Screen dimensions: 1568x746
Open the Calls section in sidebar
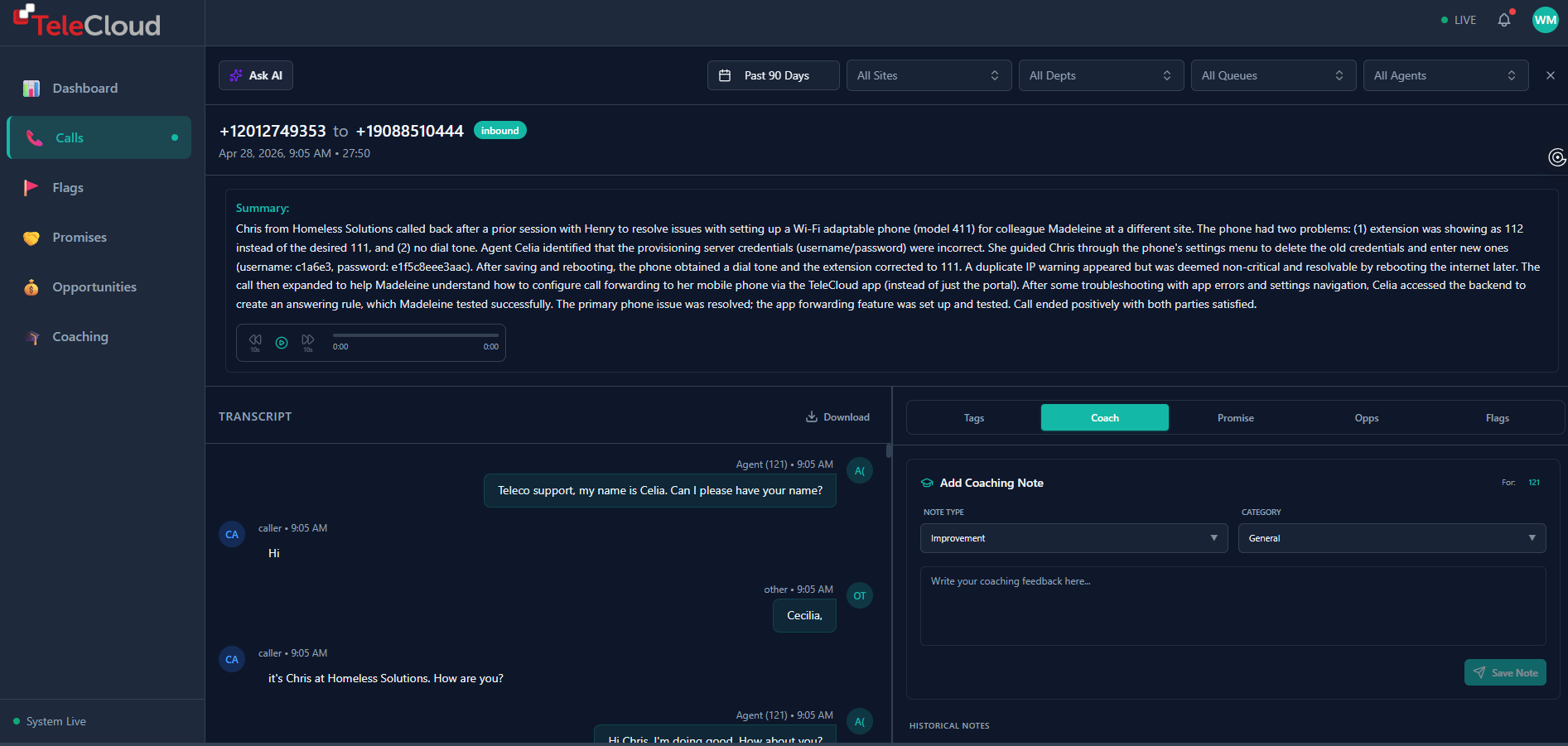(99, 137)
